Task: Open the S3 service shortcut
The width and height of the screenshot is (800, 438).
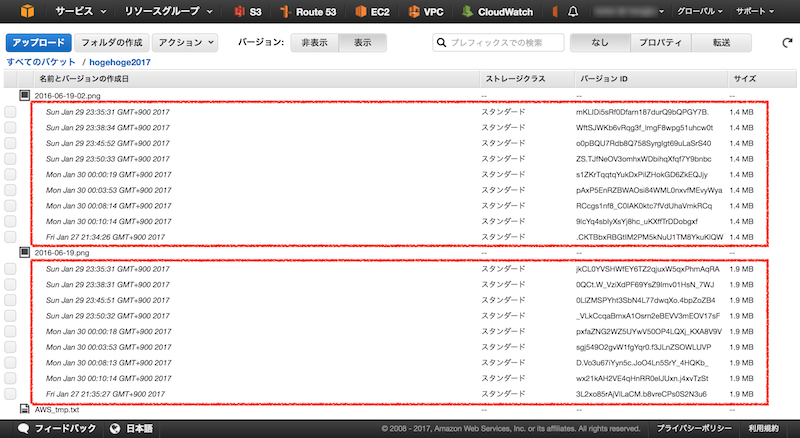Action: (247, 11)
